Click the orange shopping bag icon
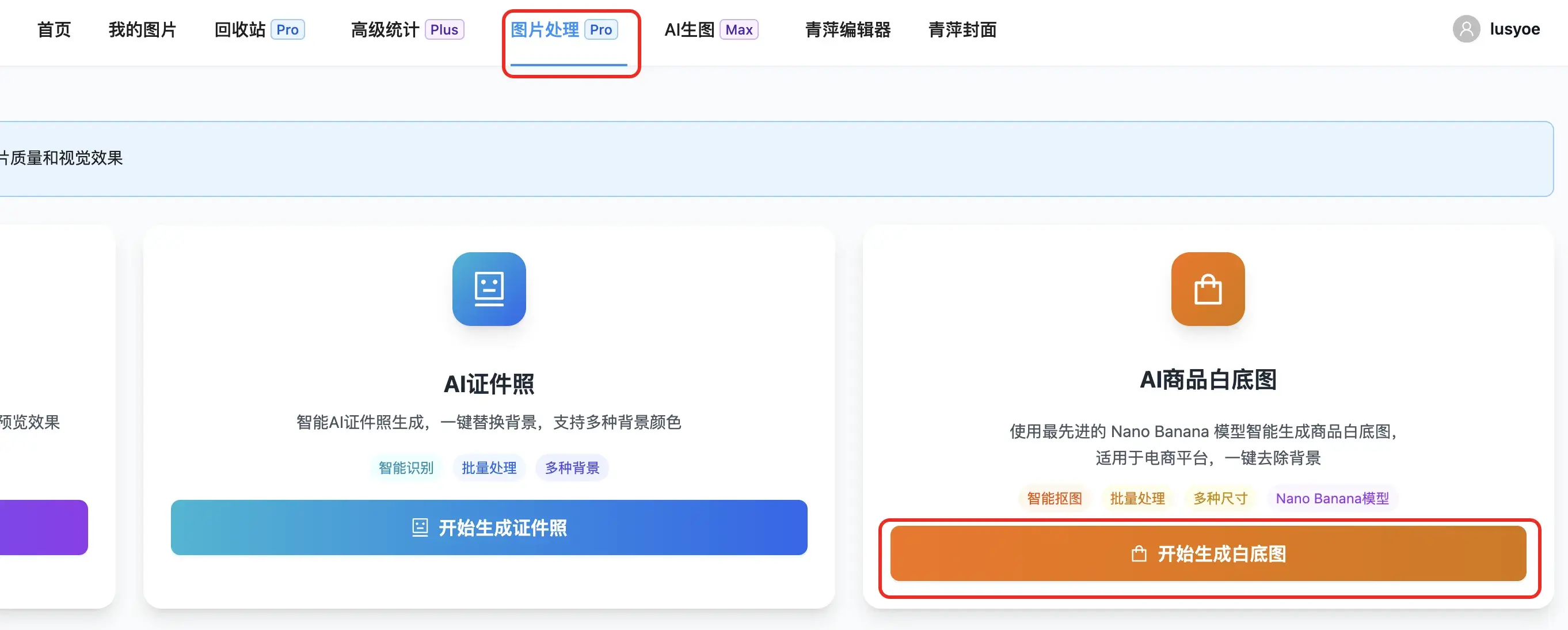 [x=1208, y=289]
